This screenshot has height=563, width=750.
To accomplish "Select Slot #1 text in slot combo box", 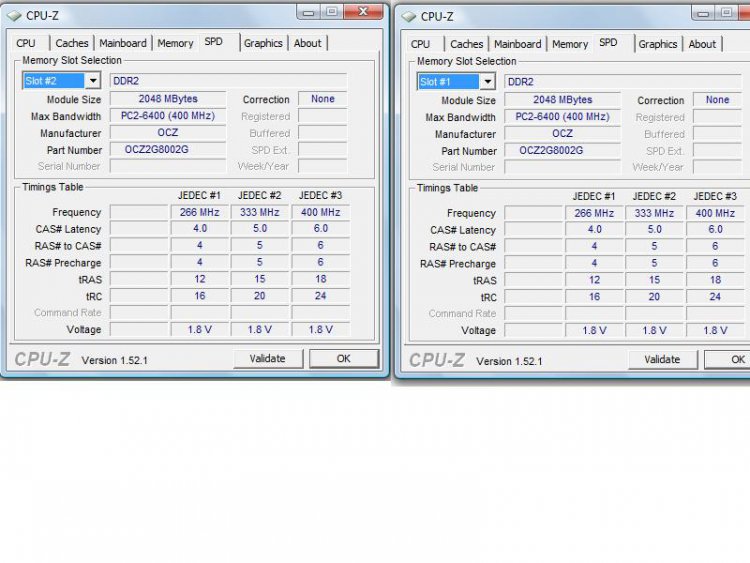I will point(449,81).
